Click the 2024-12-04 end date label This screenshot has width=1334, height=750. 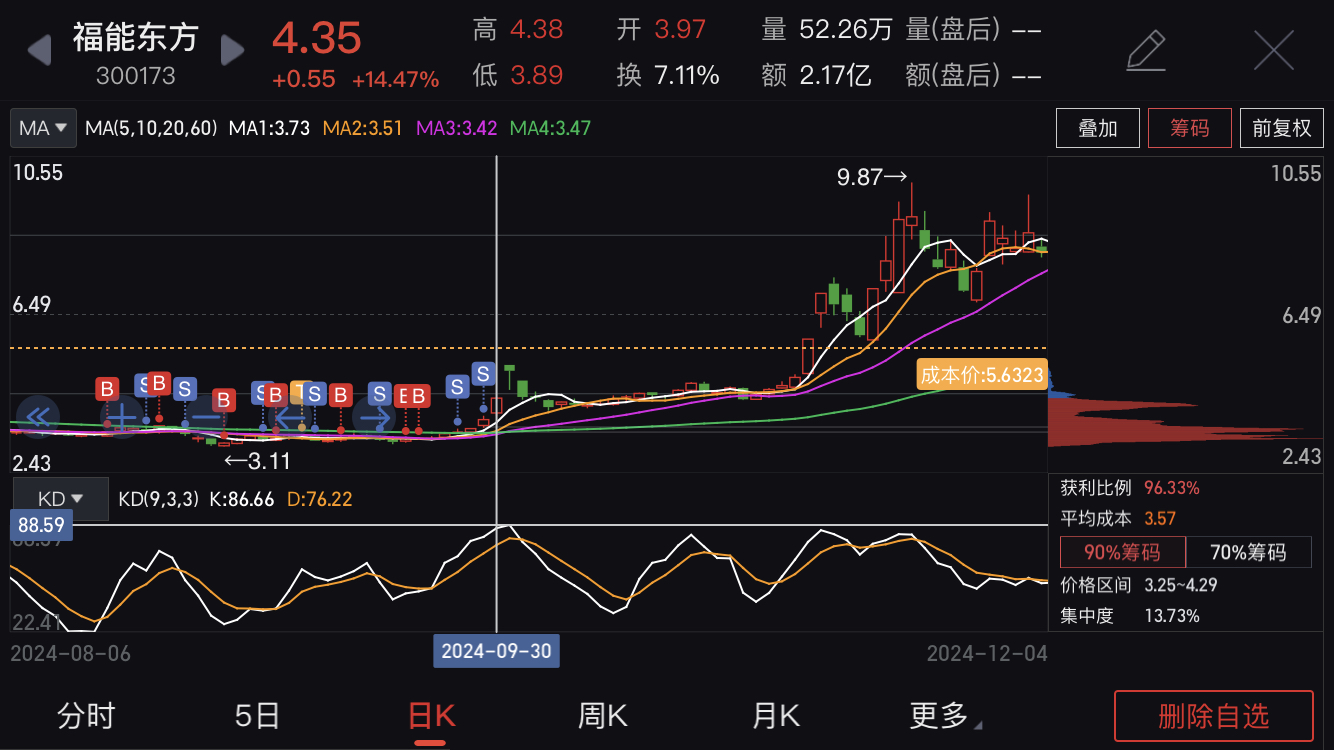(987, 653)
